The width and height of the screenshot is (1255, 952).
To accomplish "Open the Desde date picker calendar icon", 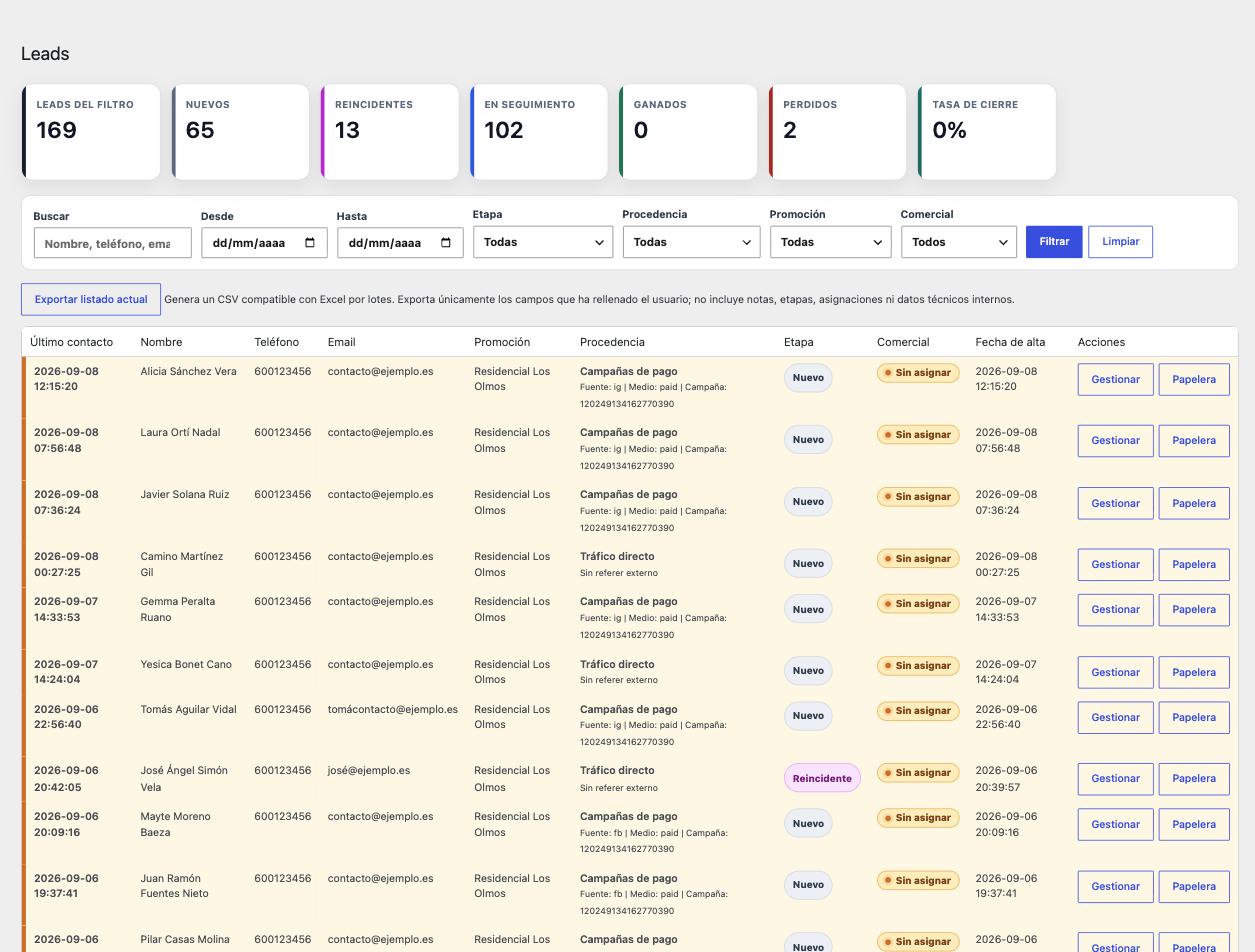I will click(310, 243).
